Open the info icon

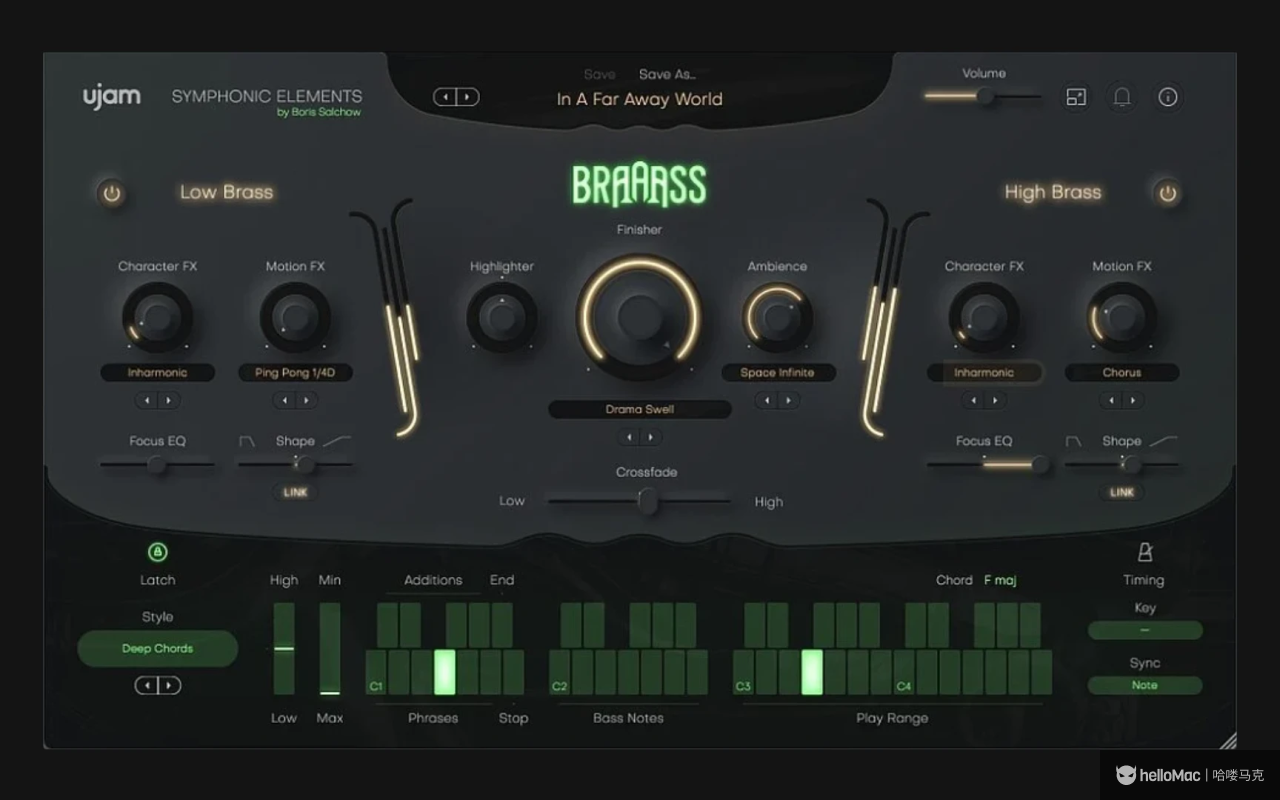(x=1168, y=97)
